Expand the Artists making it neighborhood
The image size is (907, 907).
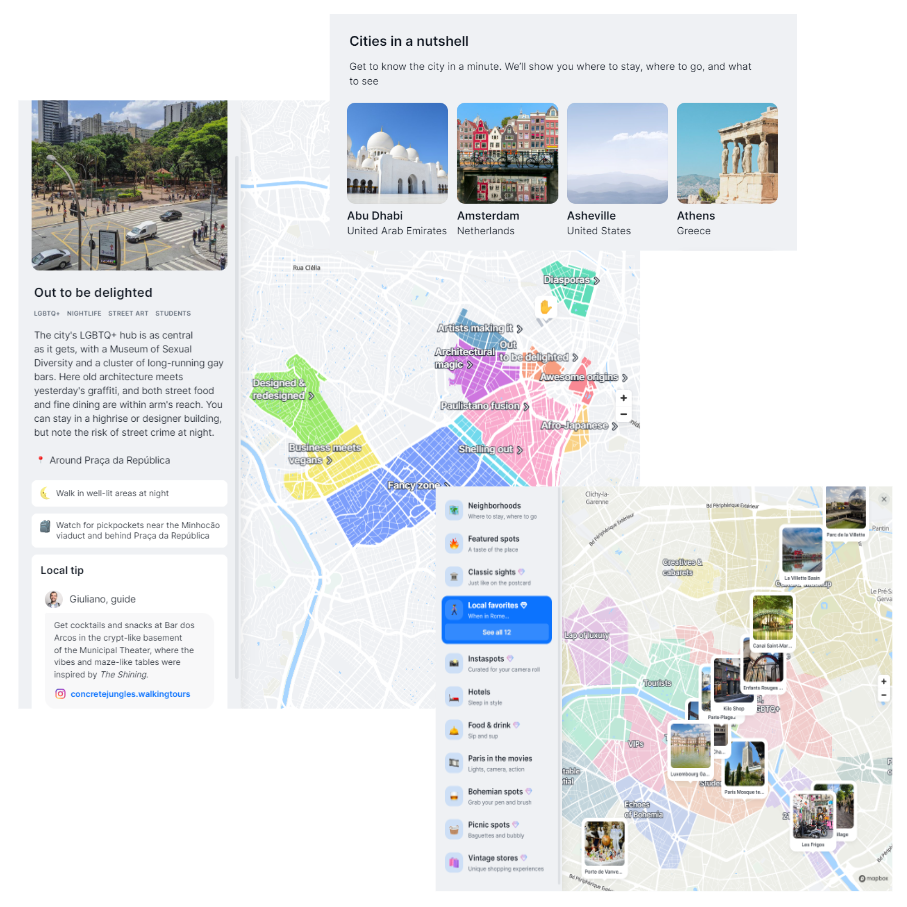pos(480,328)
